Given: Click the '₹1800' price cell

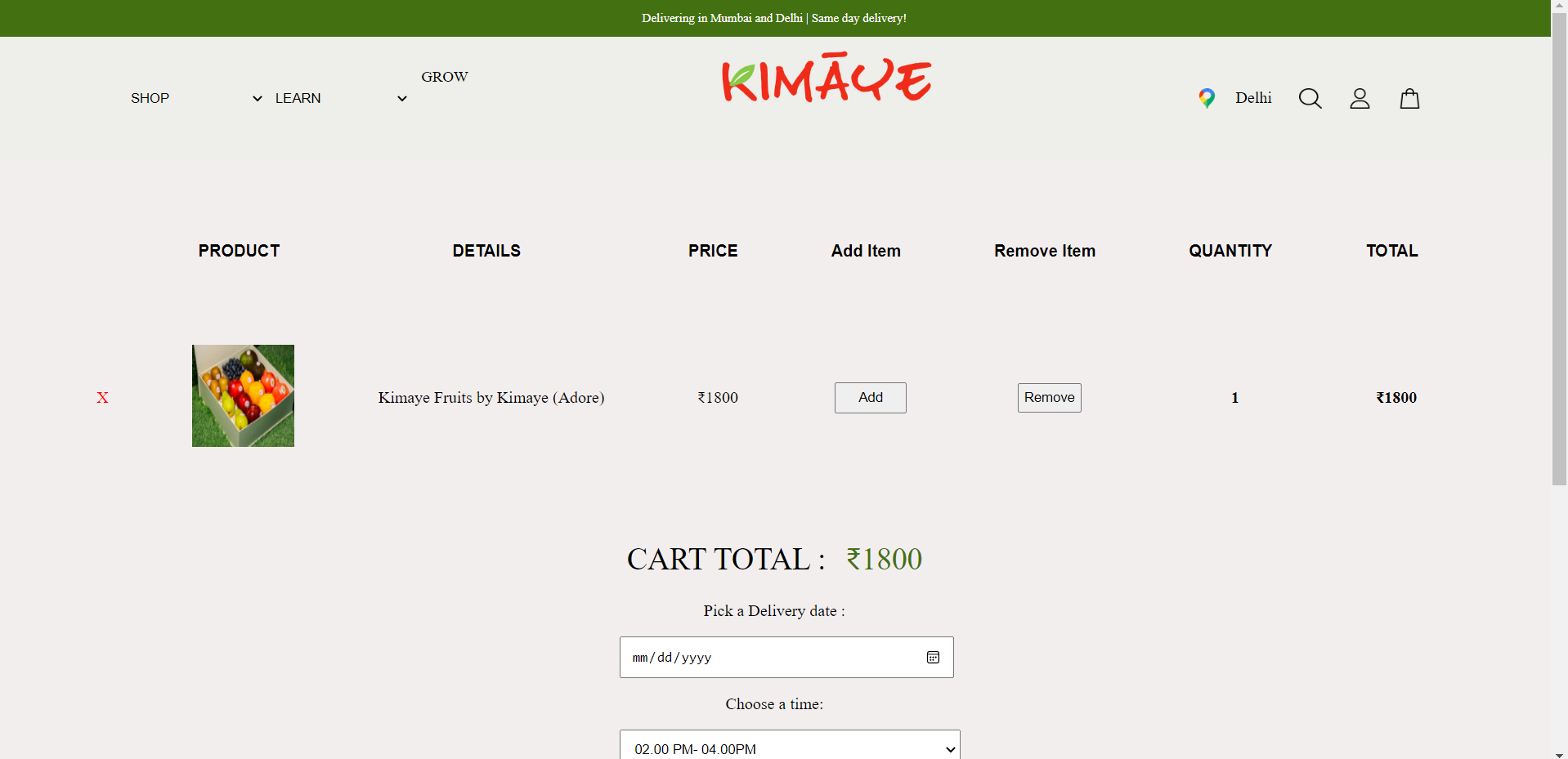Looking at the screenshot, I should [x=718, y=398].
